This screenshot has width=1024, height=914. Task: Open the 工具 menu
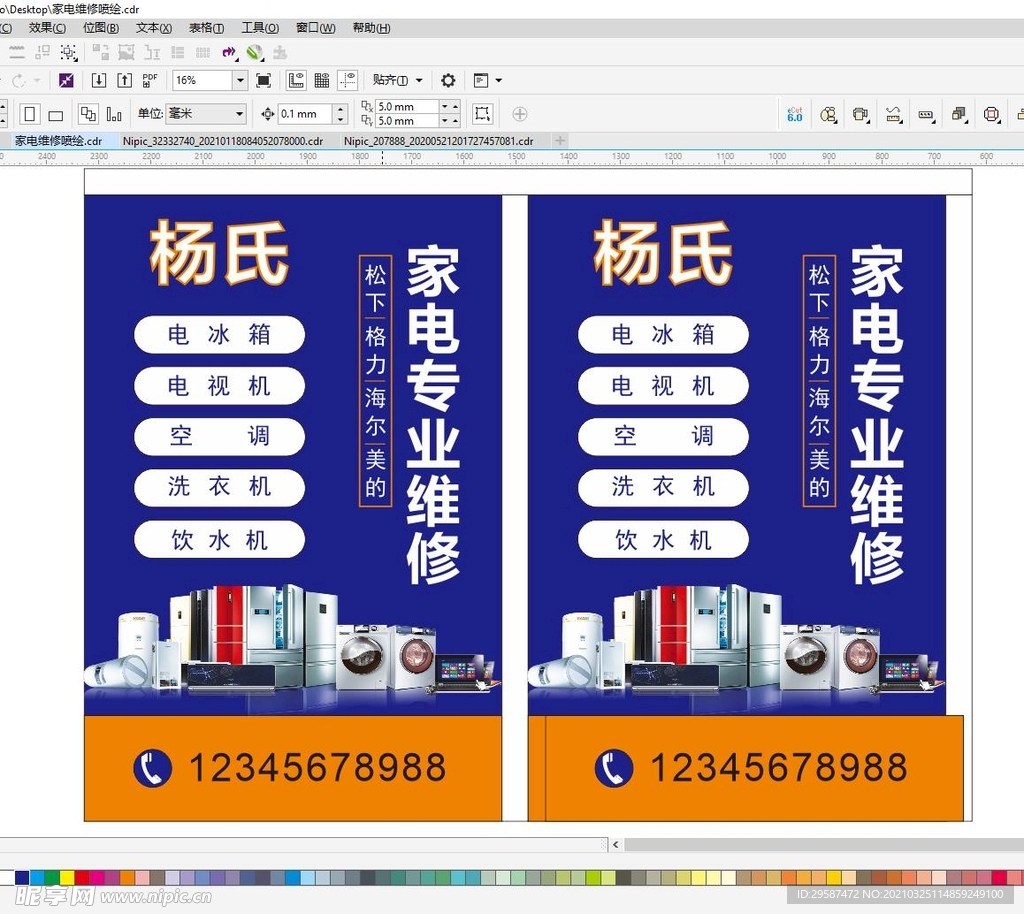[258, 27]
